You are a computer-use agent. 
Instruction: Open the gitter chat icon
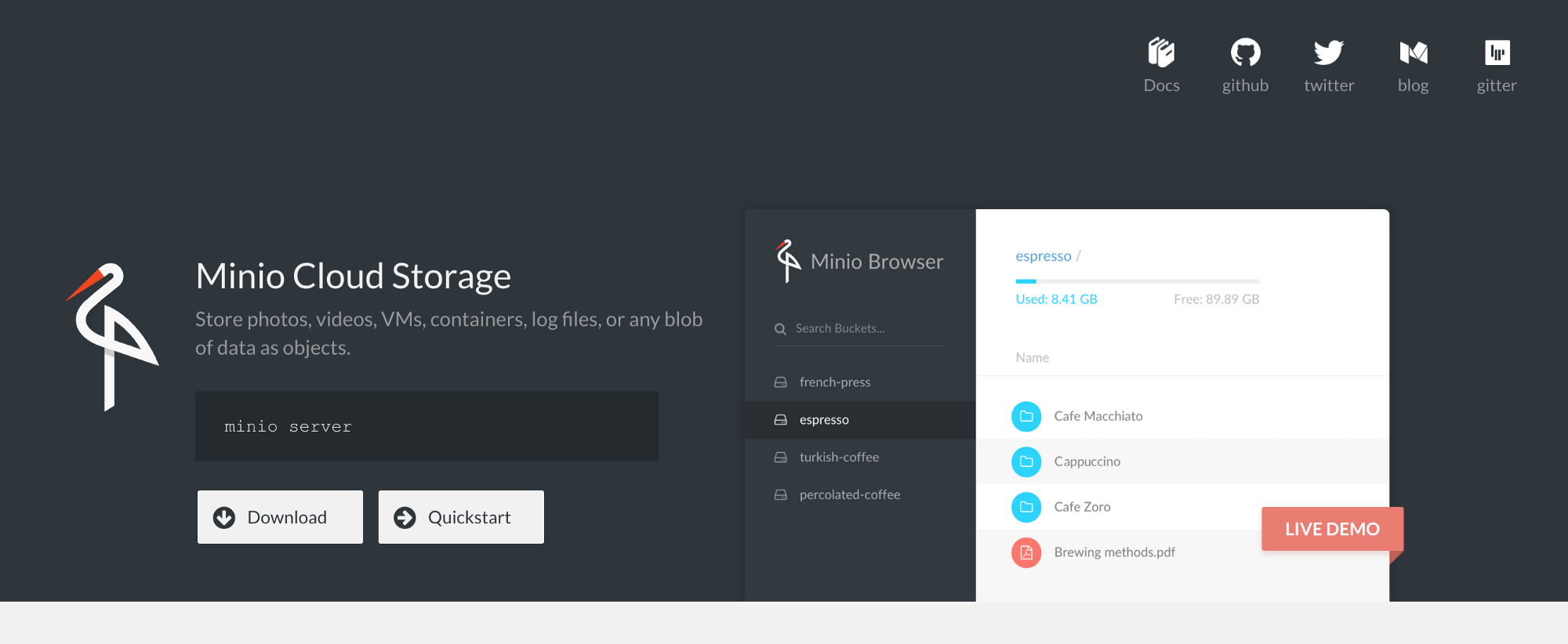click(1497, 52)
